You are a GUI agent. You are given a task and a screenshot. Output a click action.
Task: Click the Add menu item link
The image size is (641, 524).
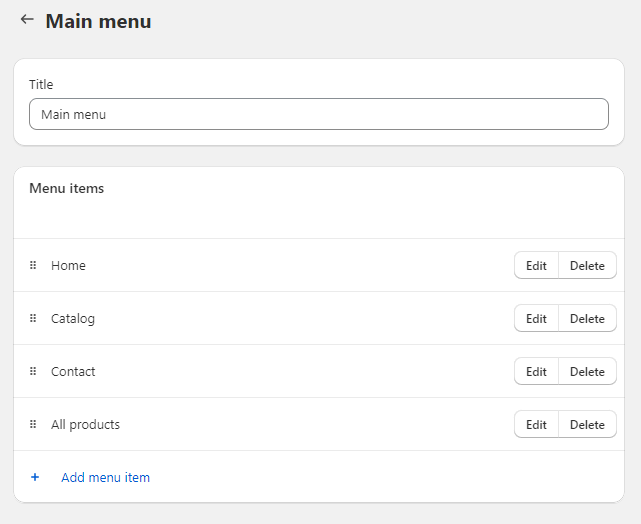(x=105, y=477)
